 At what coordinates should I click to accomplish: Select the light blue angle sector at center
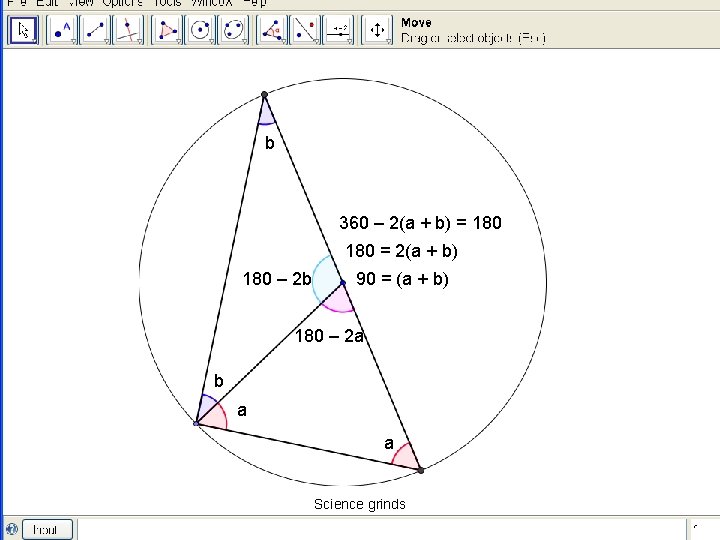pyautogui.click(x=324, y=278)
